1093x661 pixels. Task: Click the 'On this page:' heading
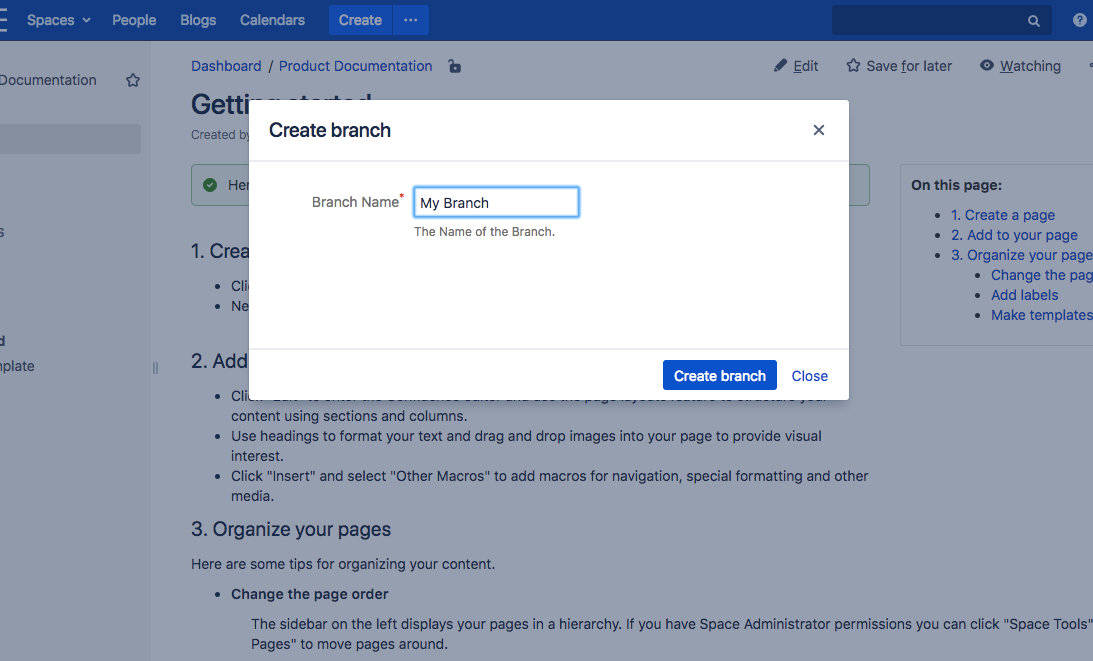point(956,185)
